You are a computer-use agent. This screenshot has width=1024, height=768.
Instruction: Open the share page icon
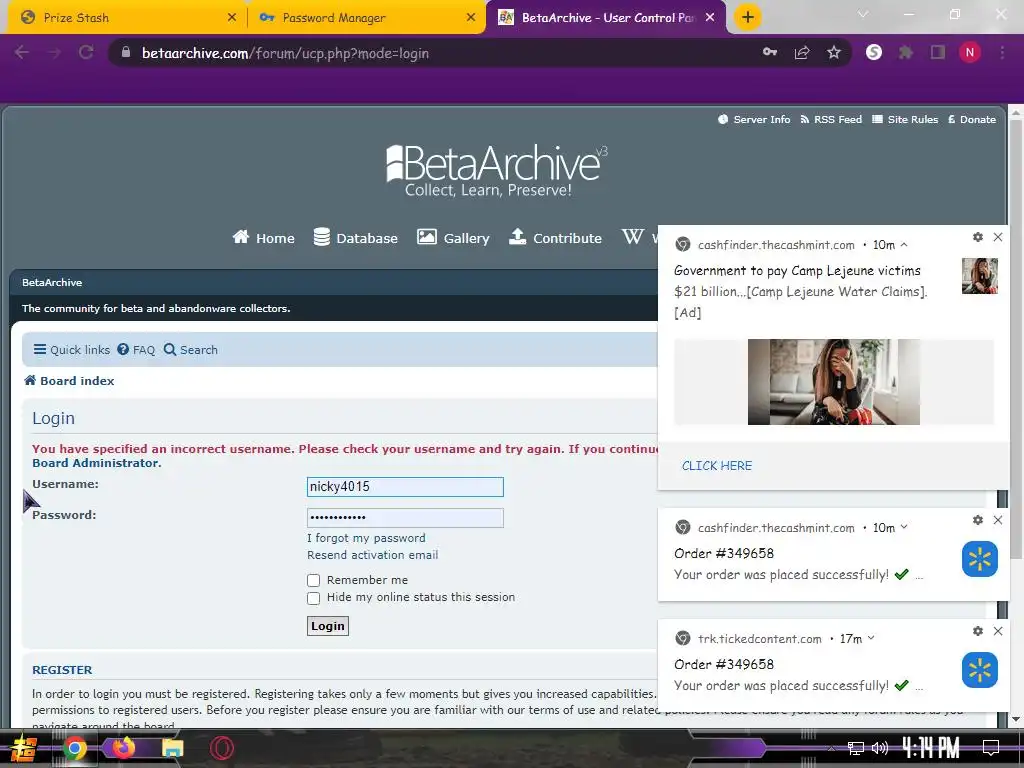[x=802, y=52]
